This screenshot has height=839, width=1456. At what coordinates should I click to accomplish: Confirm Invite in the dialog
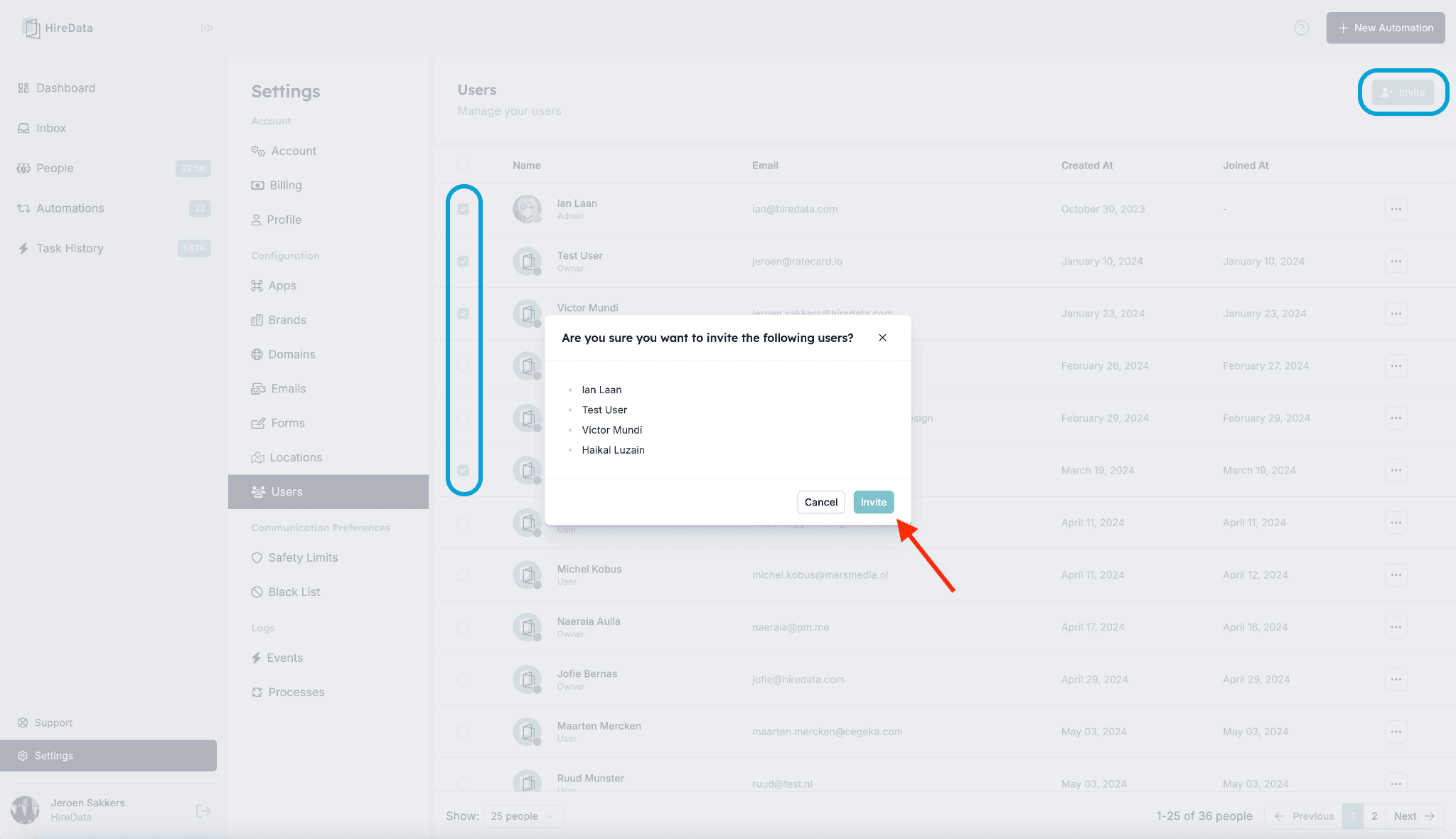coord(874,502)
